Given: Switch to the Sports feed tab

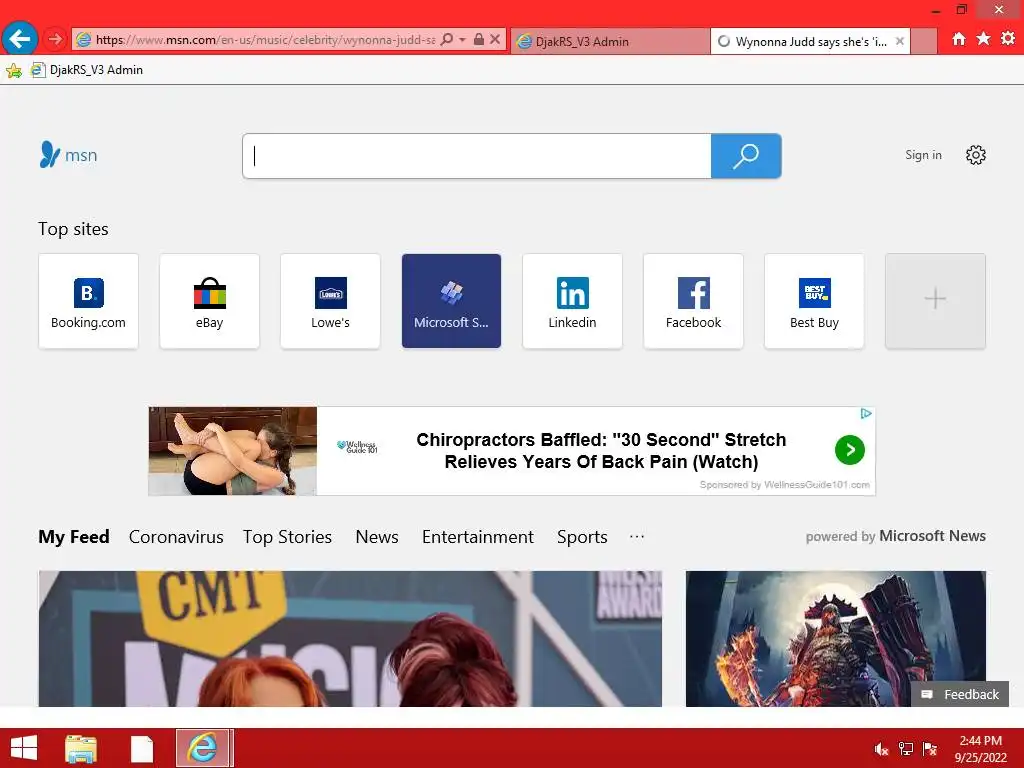Looking at the screenshot, I should point(583,537).
